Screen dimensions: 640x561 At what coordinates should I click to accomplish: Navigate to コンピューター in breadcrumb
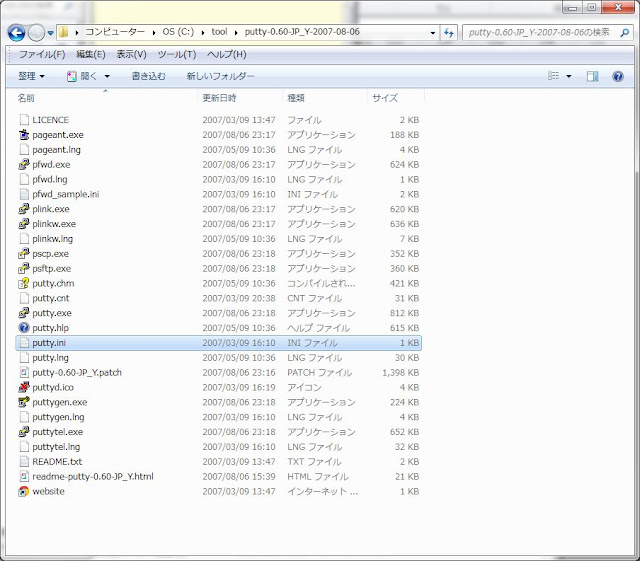115,32
